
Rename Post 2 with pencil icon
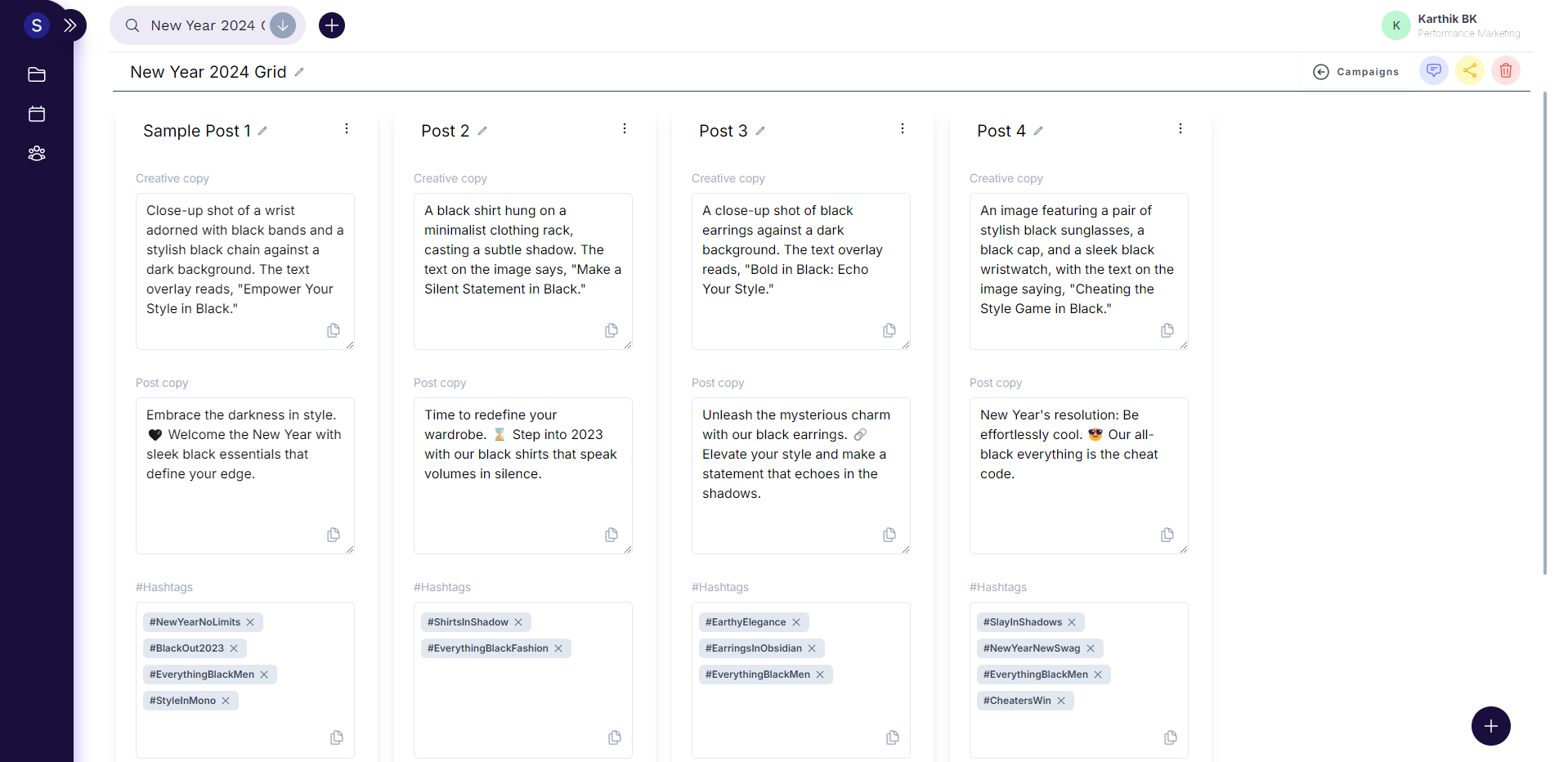click(482, 131)
